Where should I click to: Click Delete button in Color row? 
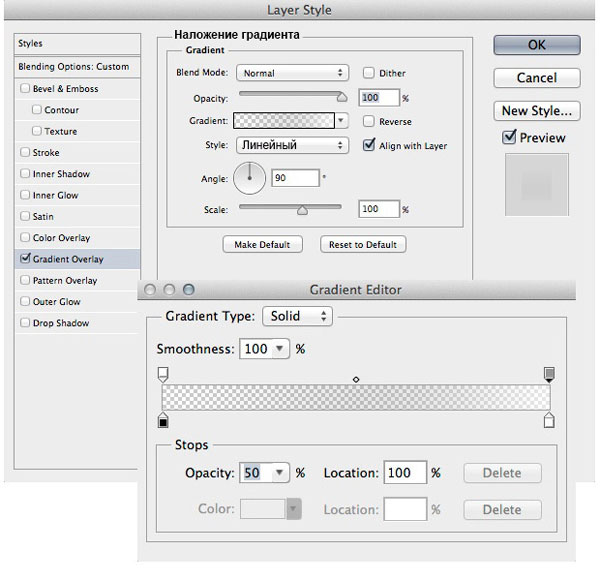(x=502, y=510)
